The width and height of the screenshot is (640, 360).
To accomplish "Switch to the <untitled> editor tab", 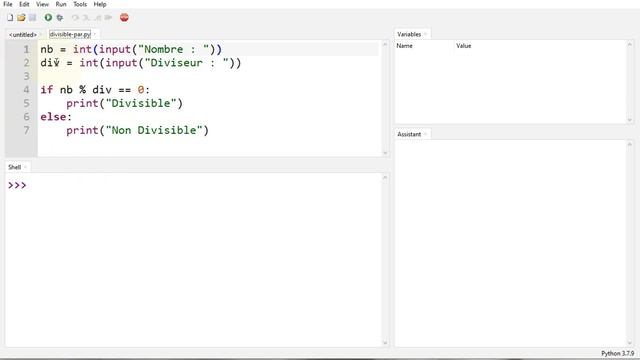I will pyautogui.click(x=23, y=35).
